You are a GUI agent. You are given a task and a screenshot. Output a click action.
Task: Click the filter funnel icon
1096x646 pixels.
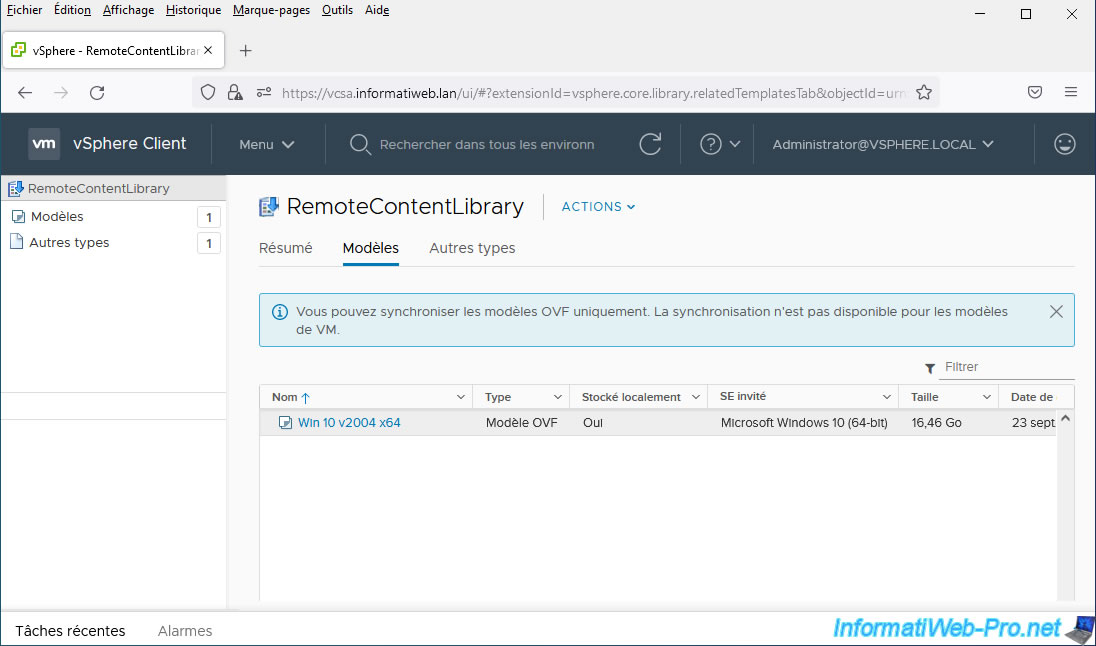point(930,368)
